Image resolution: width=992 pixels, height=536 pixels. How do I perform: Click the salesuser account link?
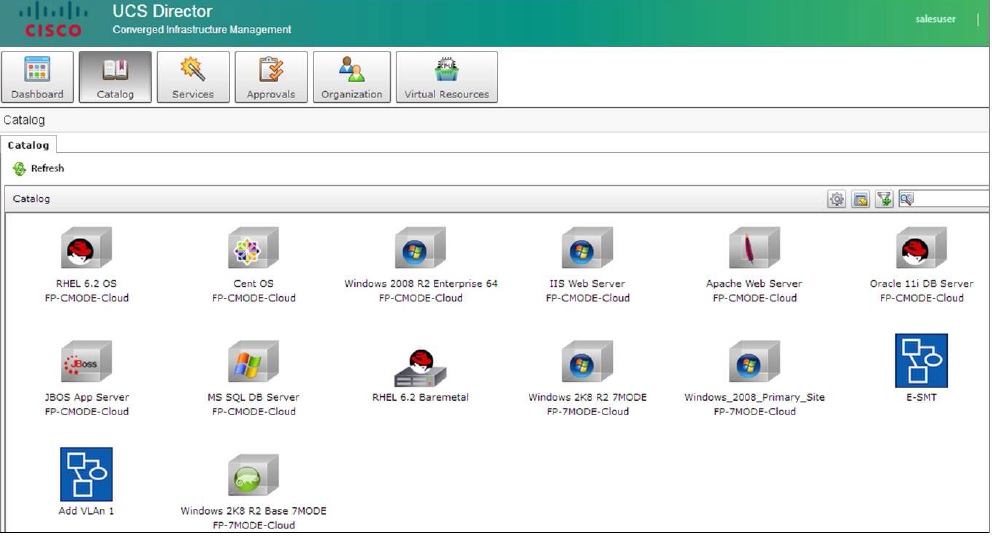coord(935,19)
